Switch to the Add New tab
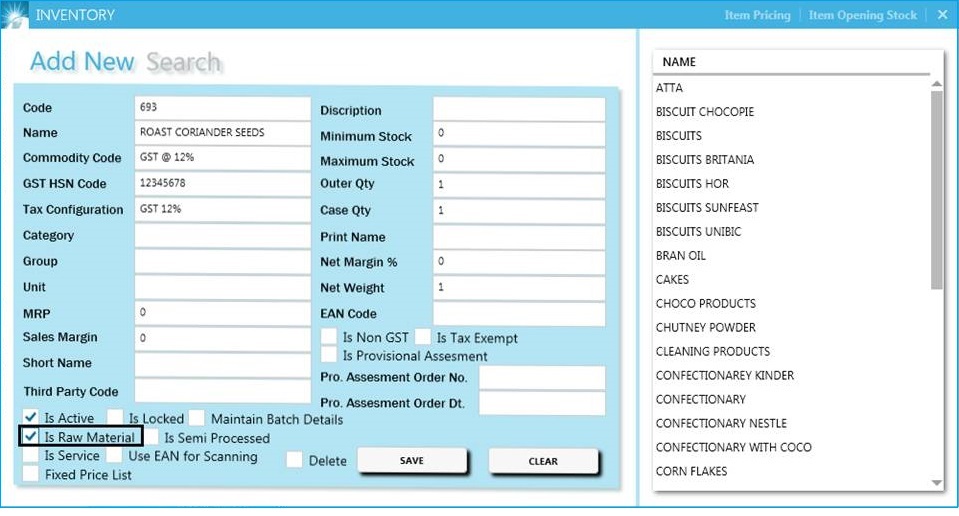This screenshot has width=959, height=516. click(82, 61)
